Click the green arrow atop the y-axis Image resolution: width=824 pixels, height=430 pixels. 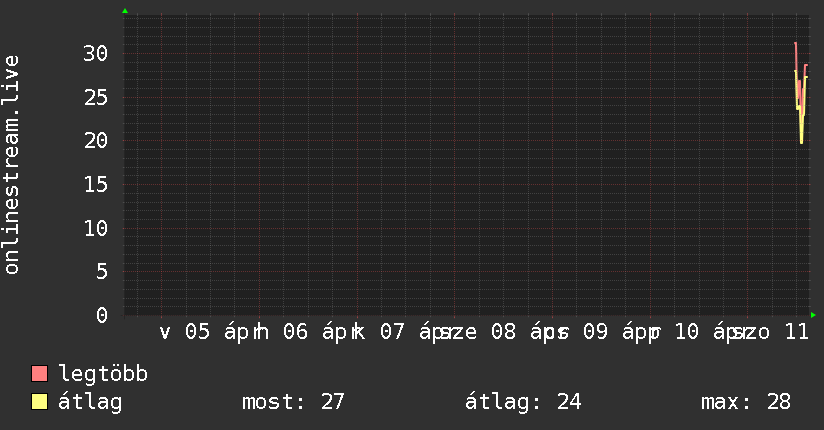[x=124, y=11]
